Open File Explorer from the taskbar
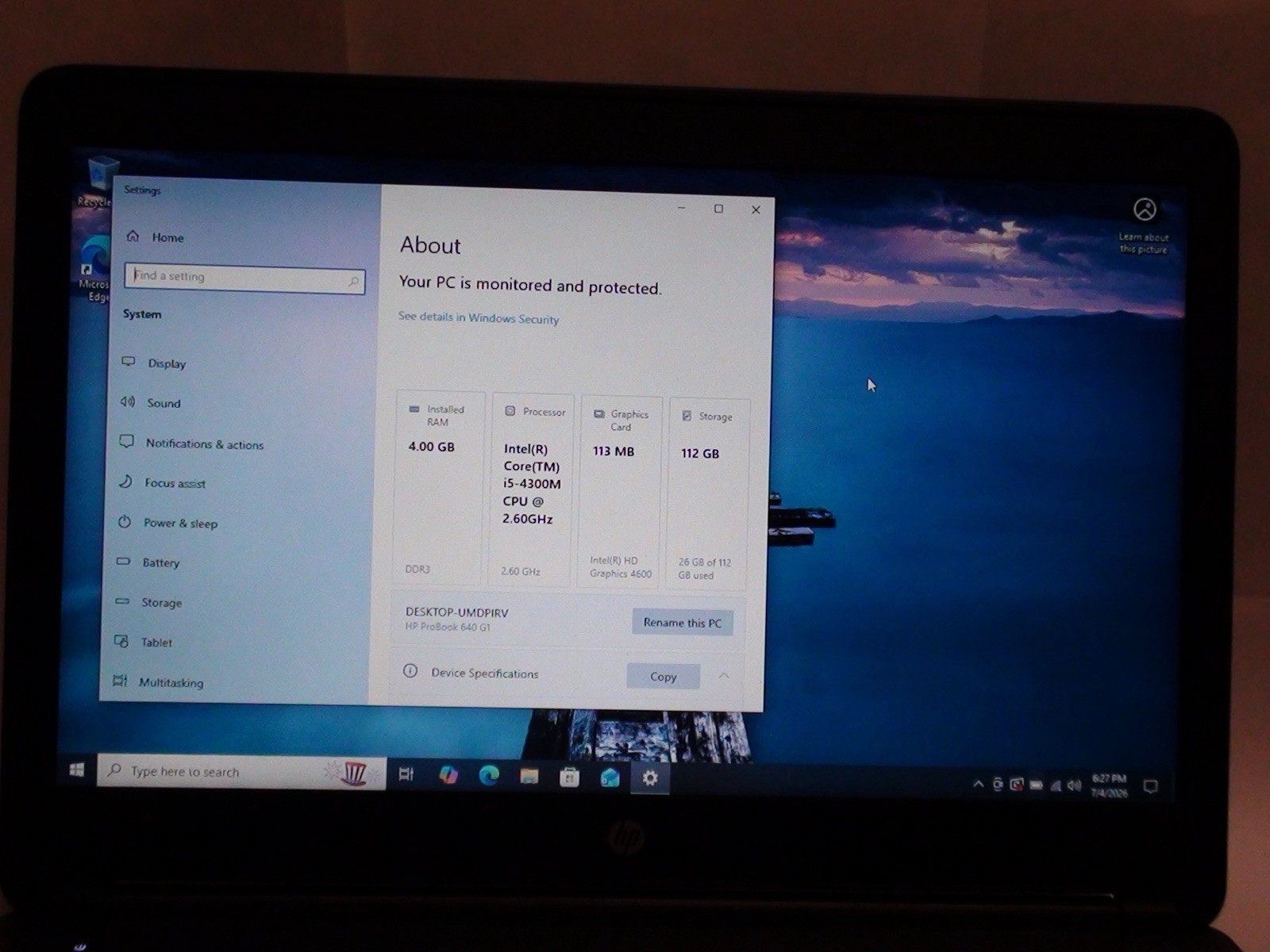 tap(529, 777)
